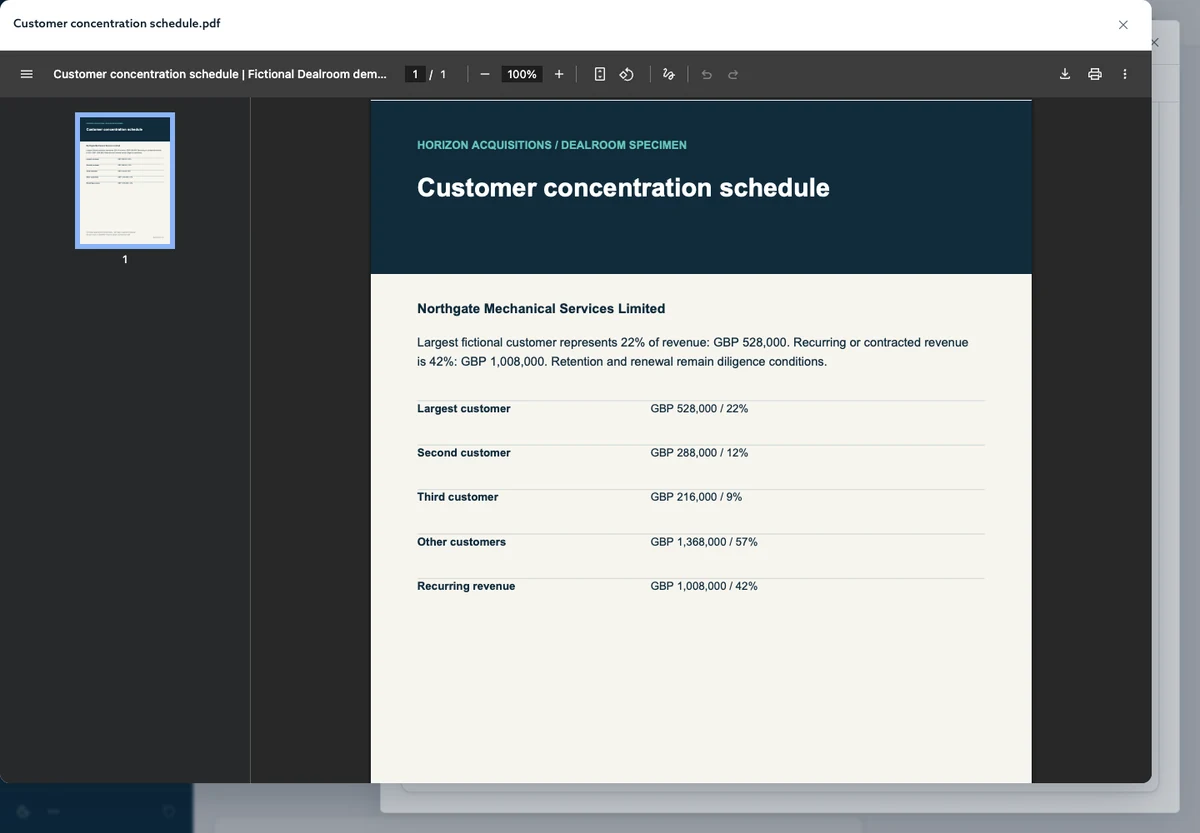Zoom in with the plus button
This screenshot has height=833, width=1200.
point(559,74)
